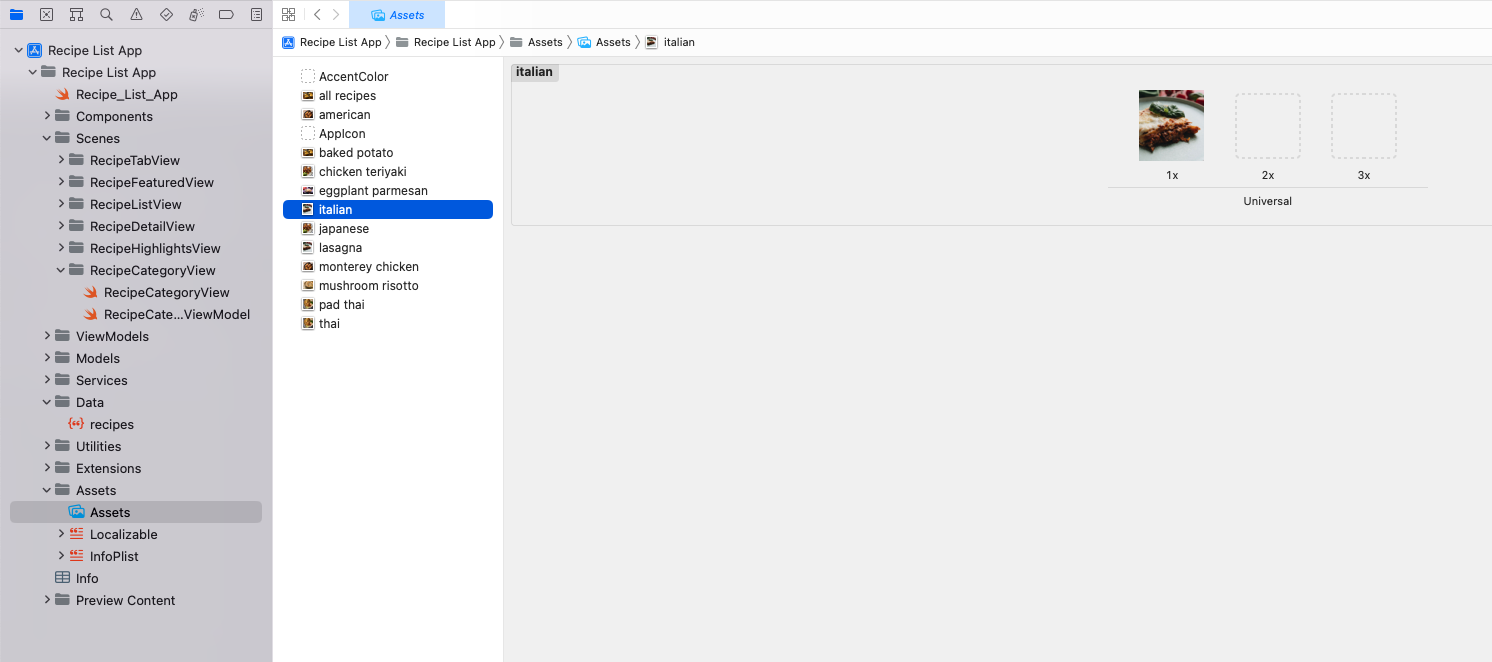The image size is (1492, 662).
Task: Select the Services folder
Action: click(x=101, y=380)
